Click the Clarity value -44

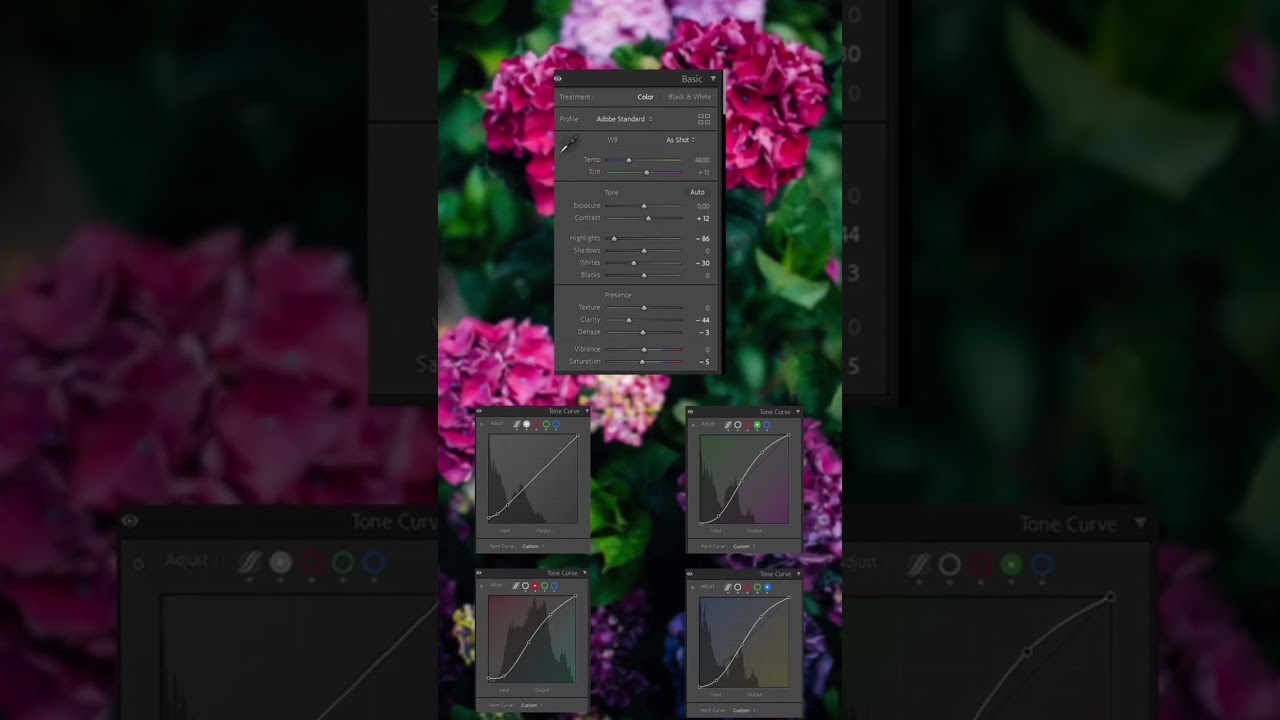(703, 320)
